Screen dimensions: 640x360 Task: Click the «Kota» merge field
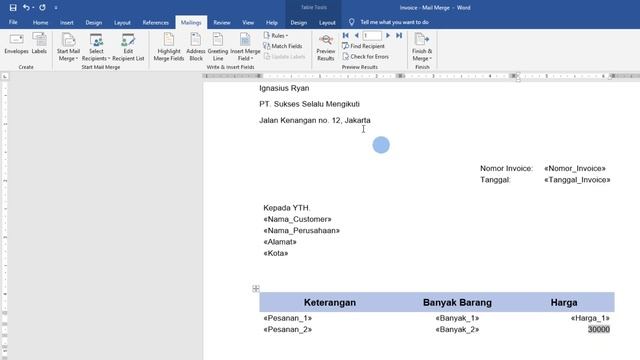[276, 253]
